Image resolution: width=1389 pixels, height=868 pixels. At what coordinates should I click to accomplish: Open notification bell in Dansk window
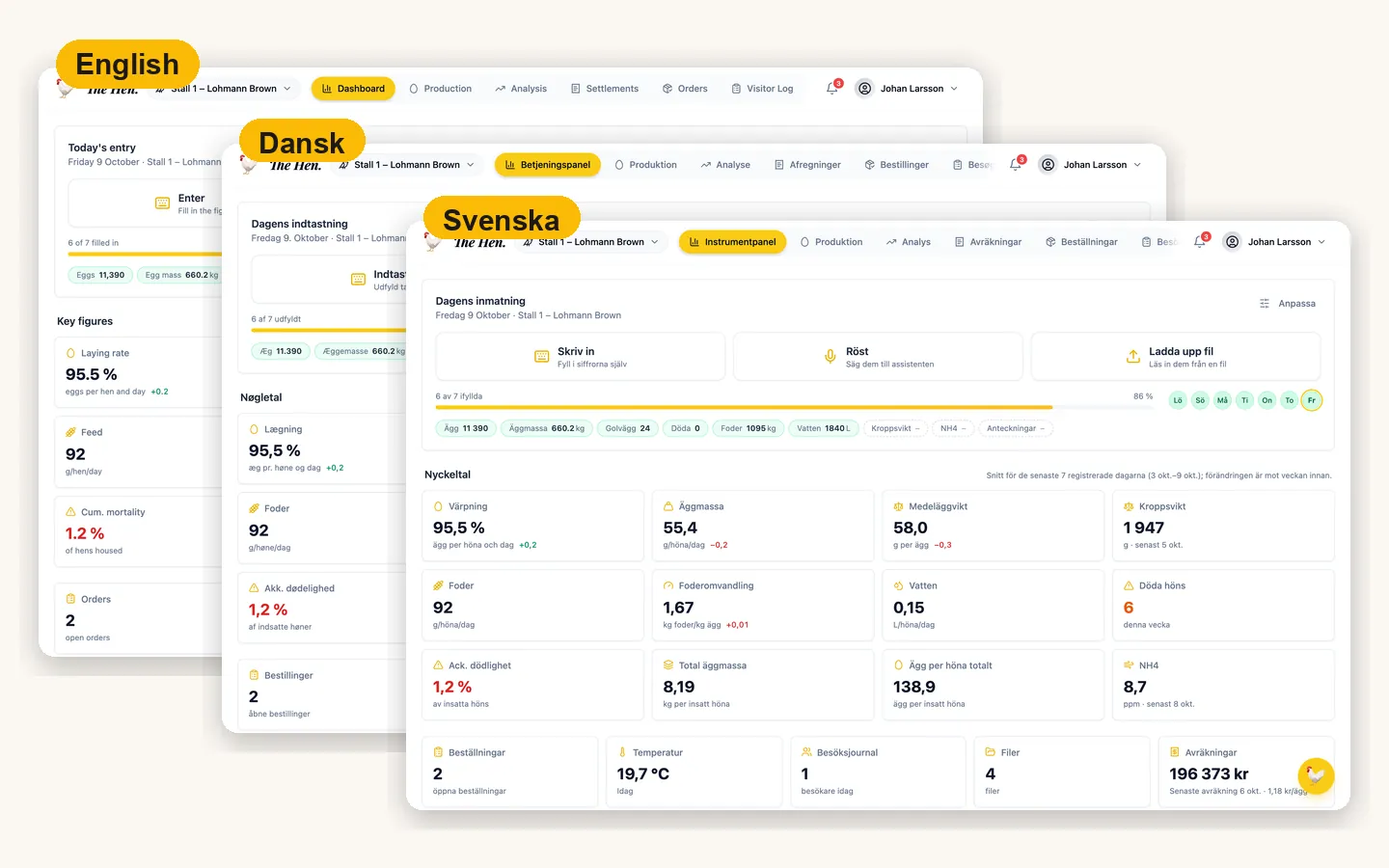point(1016,165)
